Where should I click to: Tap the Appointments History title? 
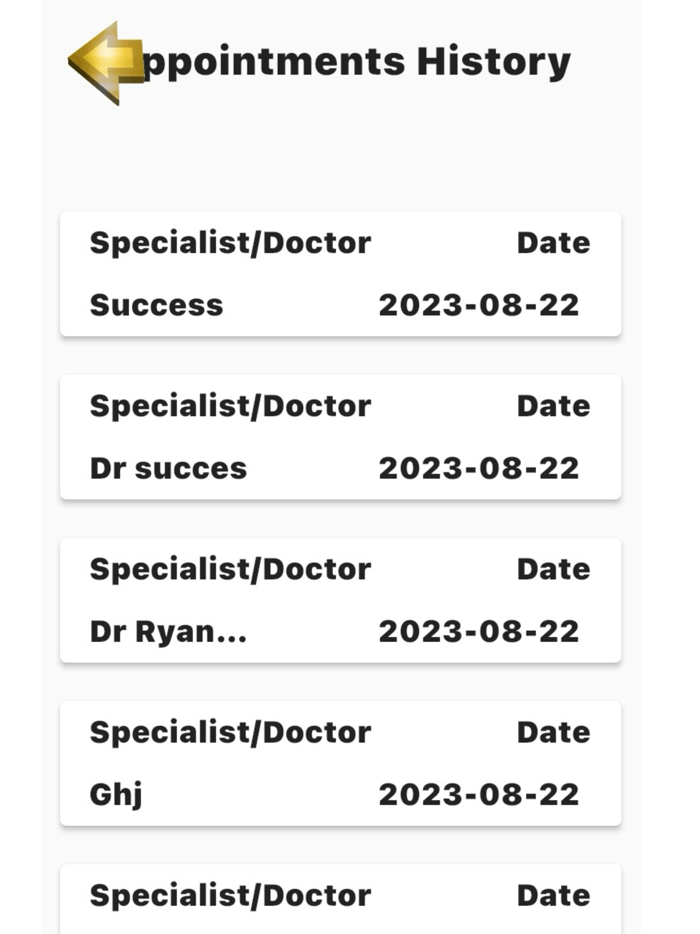[355, 60]
